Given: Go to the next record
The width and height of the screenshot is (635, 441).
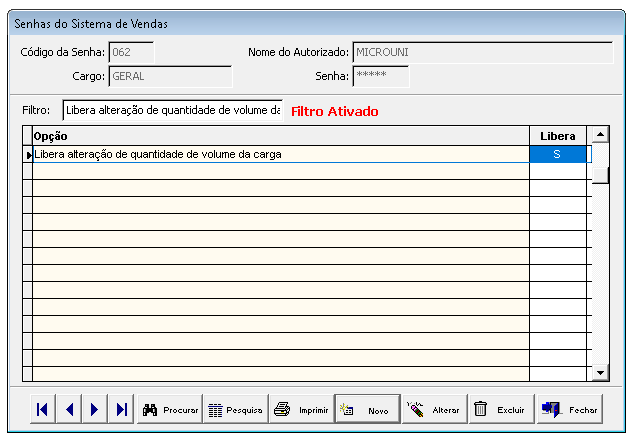Looking at the screenshot, I should (x=95, y=409).
